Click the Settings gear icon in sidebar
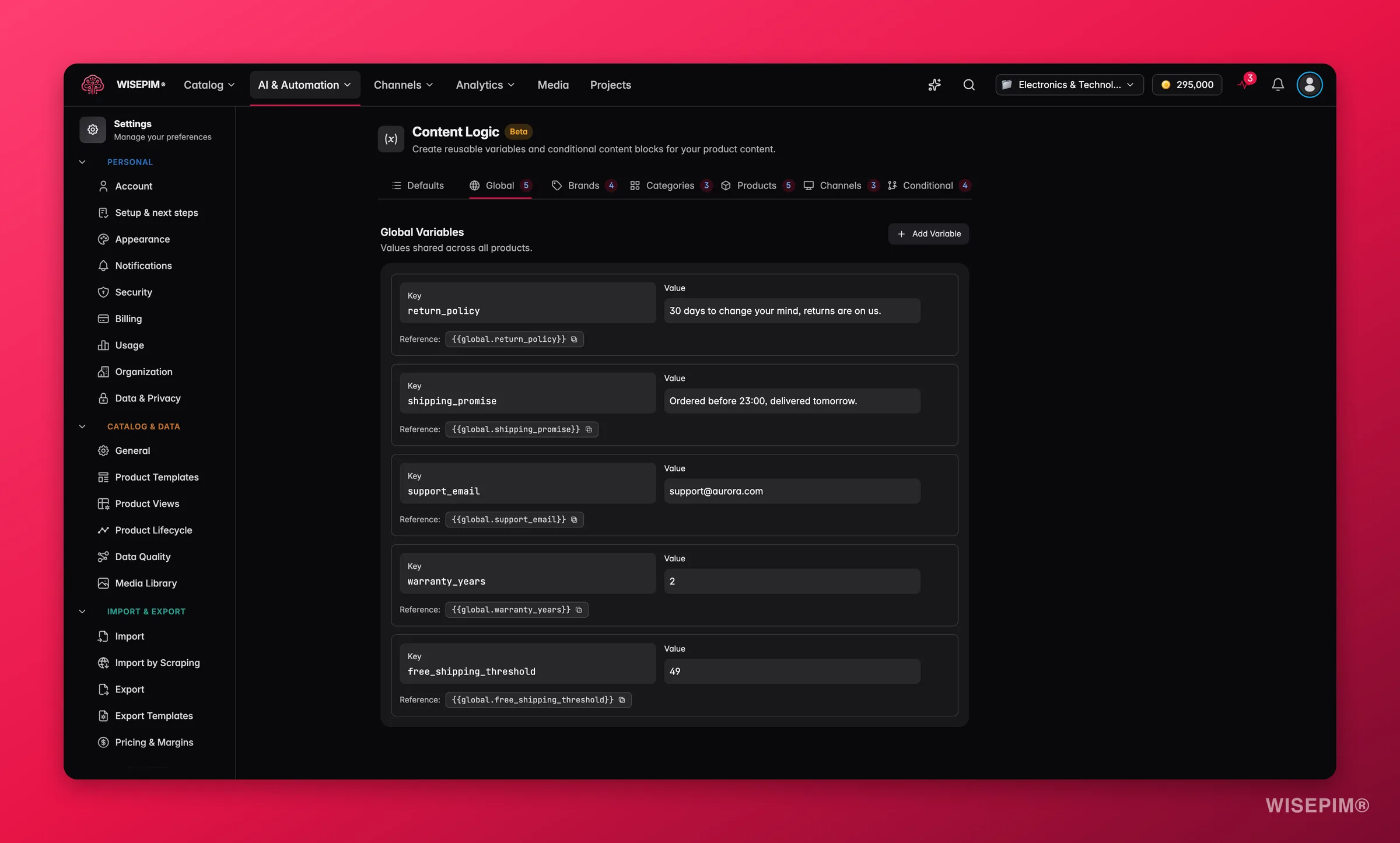Screen dimensions: 1400x843 pyautogui.click(x=93, y=130)
